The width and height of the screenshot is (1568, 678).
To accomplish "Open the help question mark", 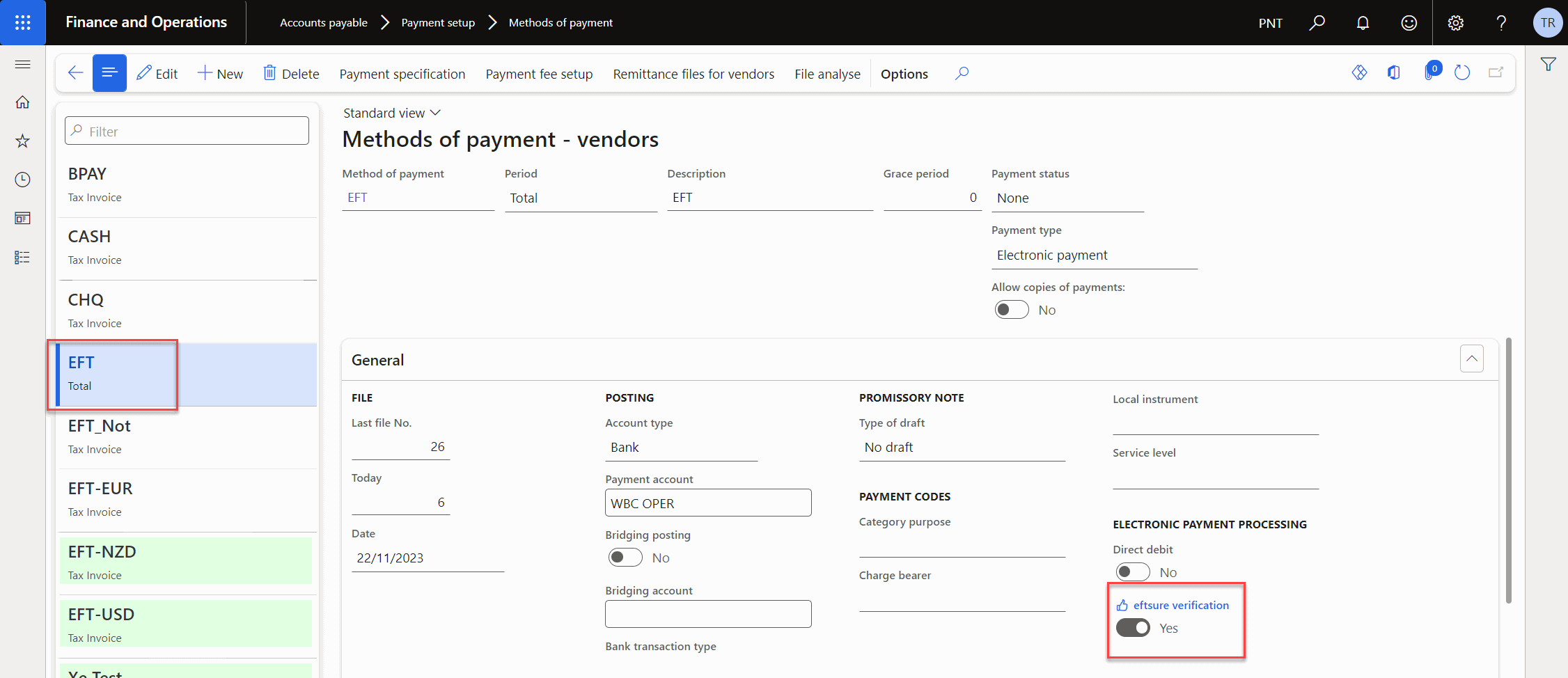I will (x=1501, y=22).
